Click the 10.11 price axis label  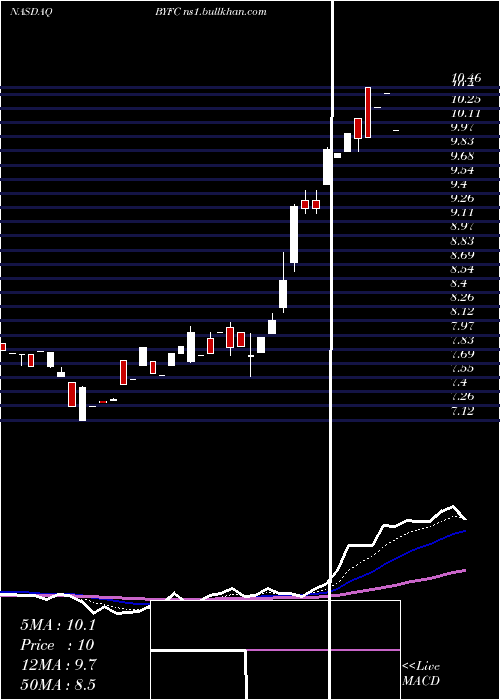coord(466,113)
